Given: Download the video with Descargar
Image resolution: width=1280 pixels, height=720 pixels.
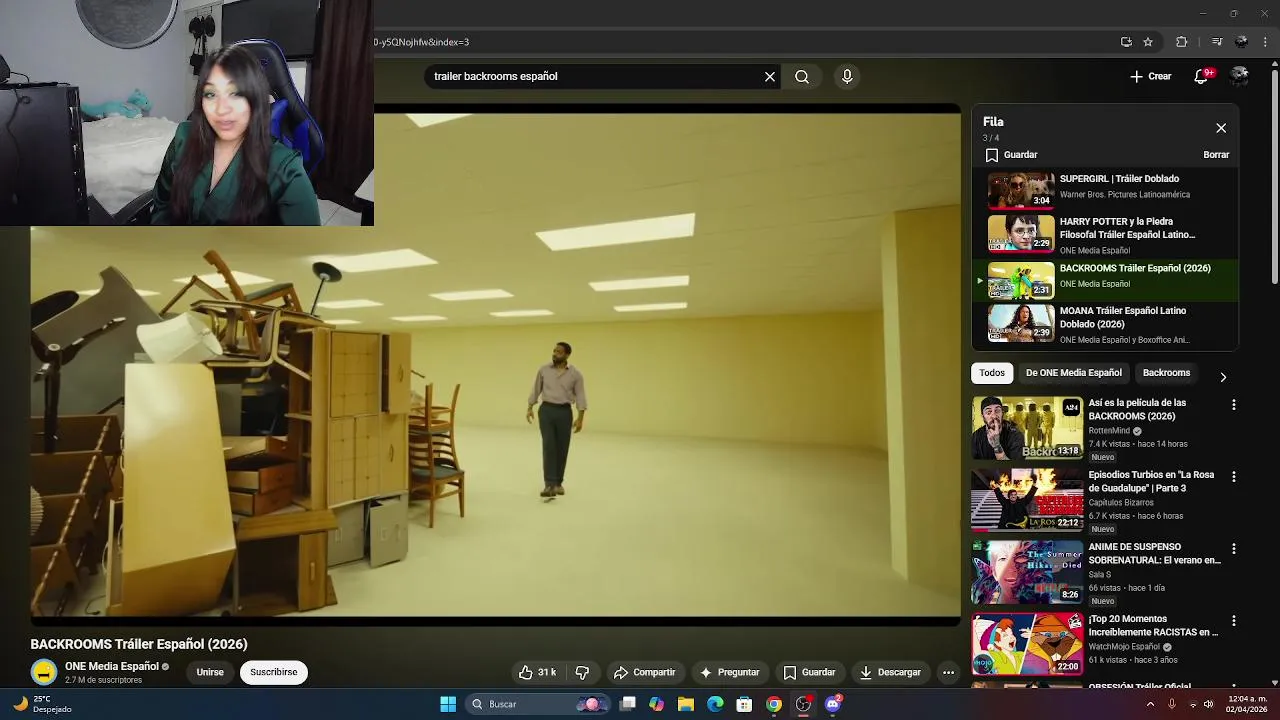Looking at the screenshot, I should pyautogui.click(x=890, y=672).
